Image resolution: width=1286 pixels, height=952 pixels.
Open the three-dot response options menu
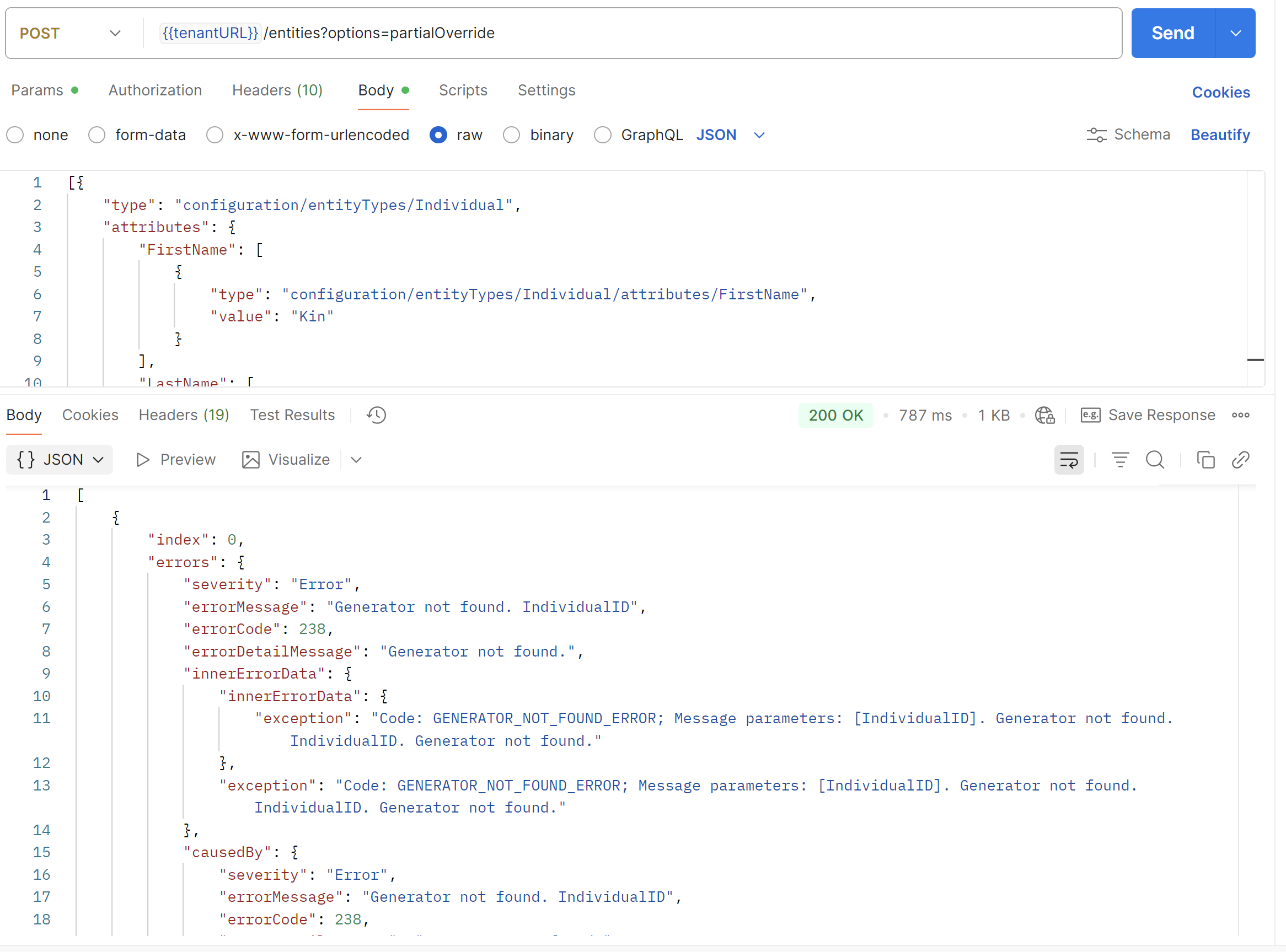tap(1240, 415)
